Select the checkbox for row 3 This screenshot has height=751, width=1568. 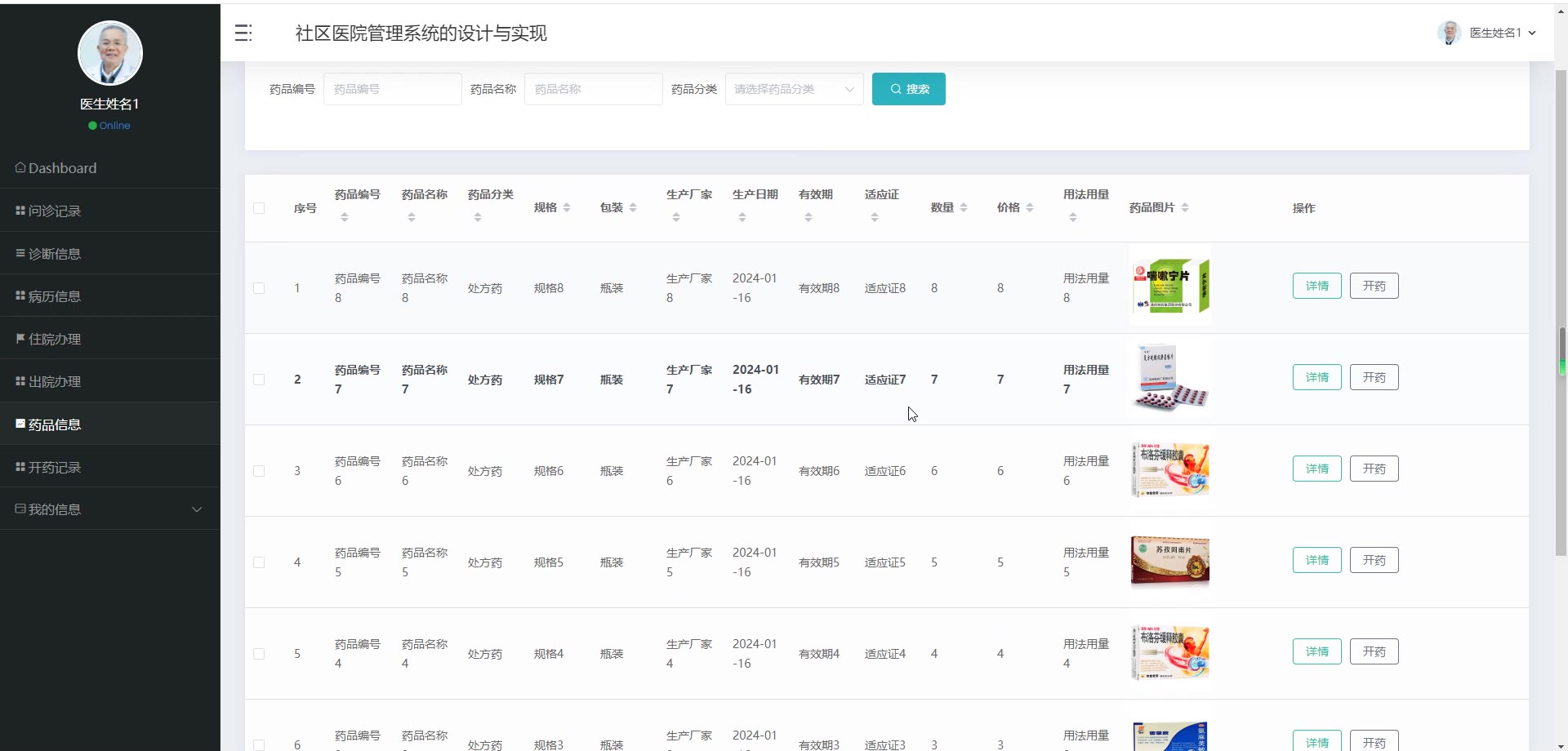point(259,471)
